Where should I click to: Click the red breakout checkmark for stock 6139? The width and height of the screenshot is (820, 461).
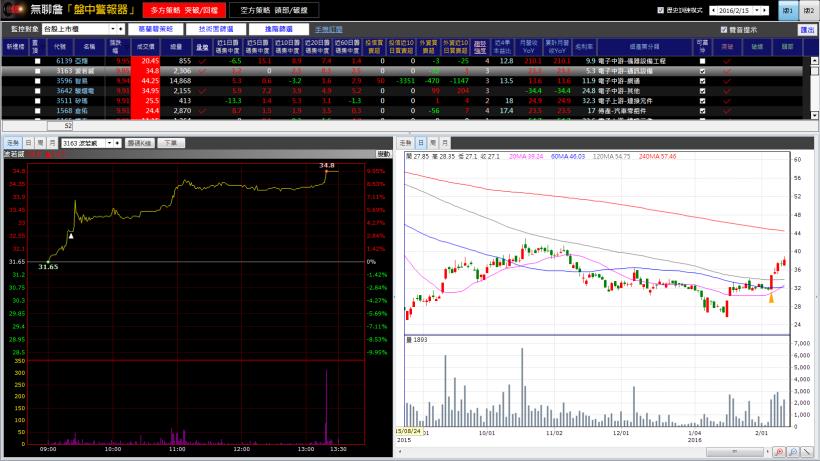727,61
